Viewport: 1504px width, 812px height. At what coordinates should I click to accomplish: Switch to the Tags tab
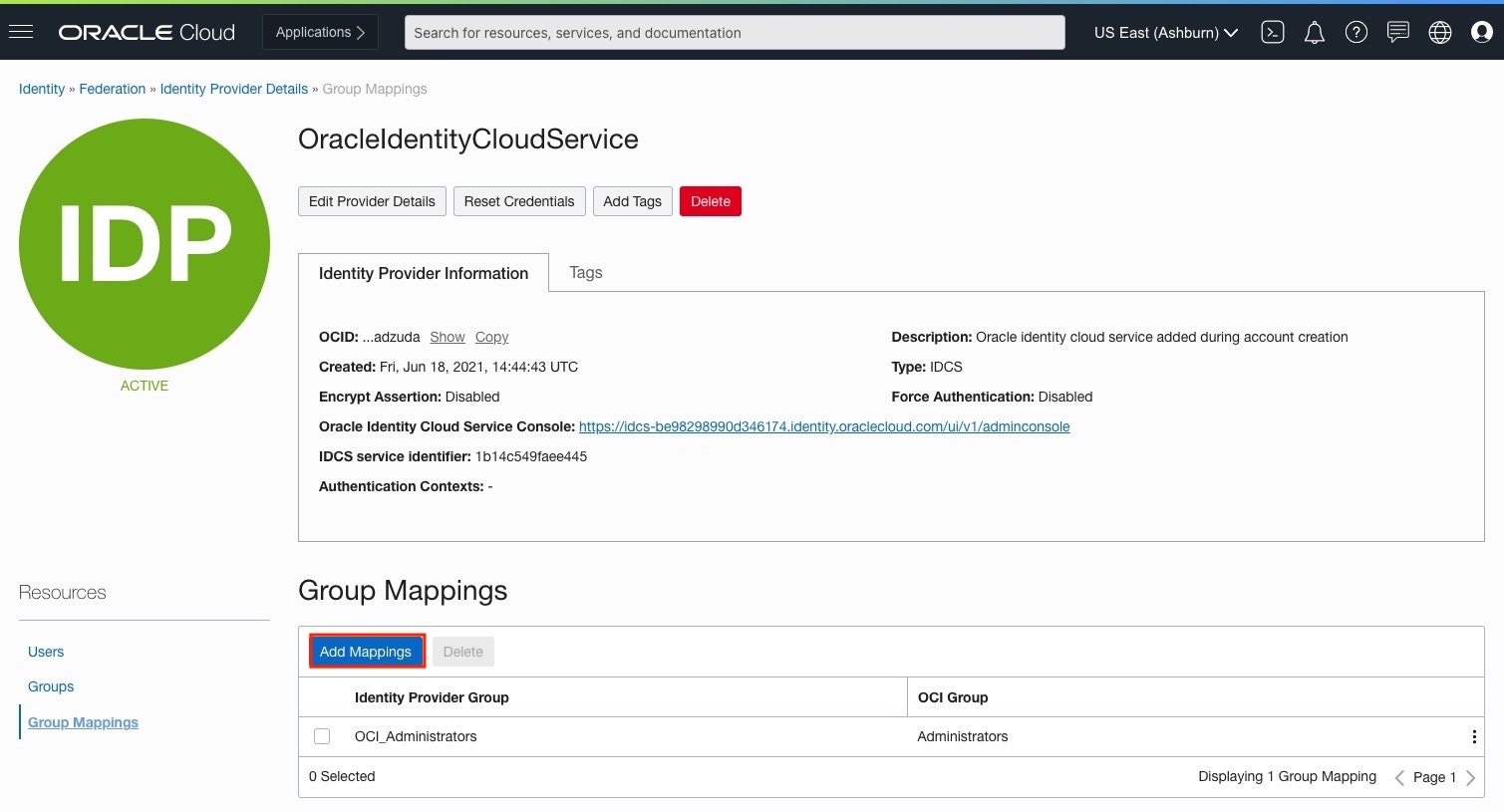click(x=586, y=272)
